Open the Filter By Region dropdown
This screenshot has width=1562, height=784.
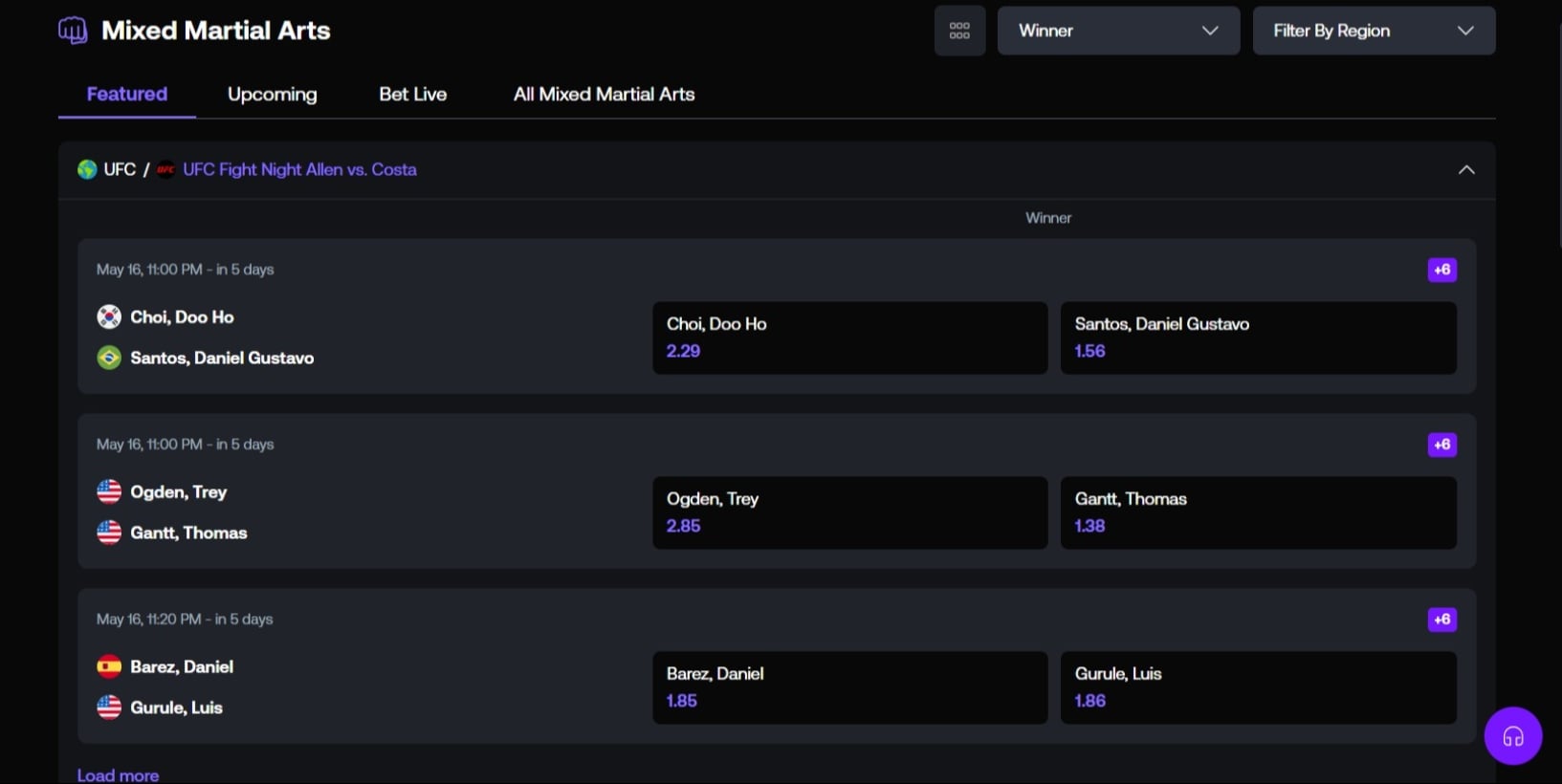1374,31
